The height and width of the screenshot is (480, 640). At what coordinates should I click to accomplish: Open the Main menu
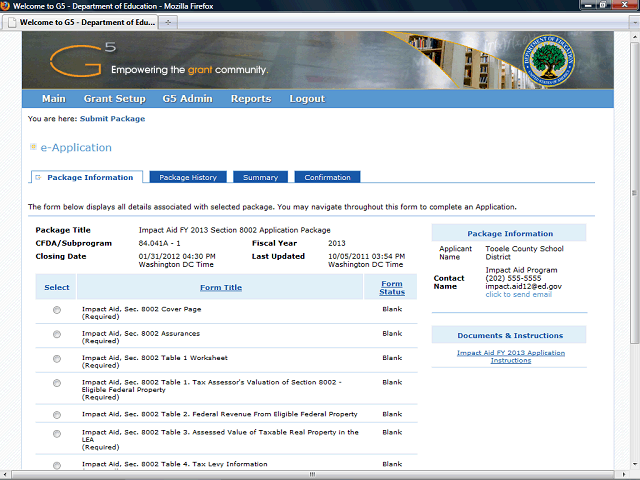54,99
